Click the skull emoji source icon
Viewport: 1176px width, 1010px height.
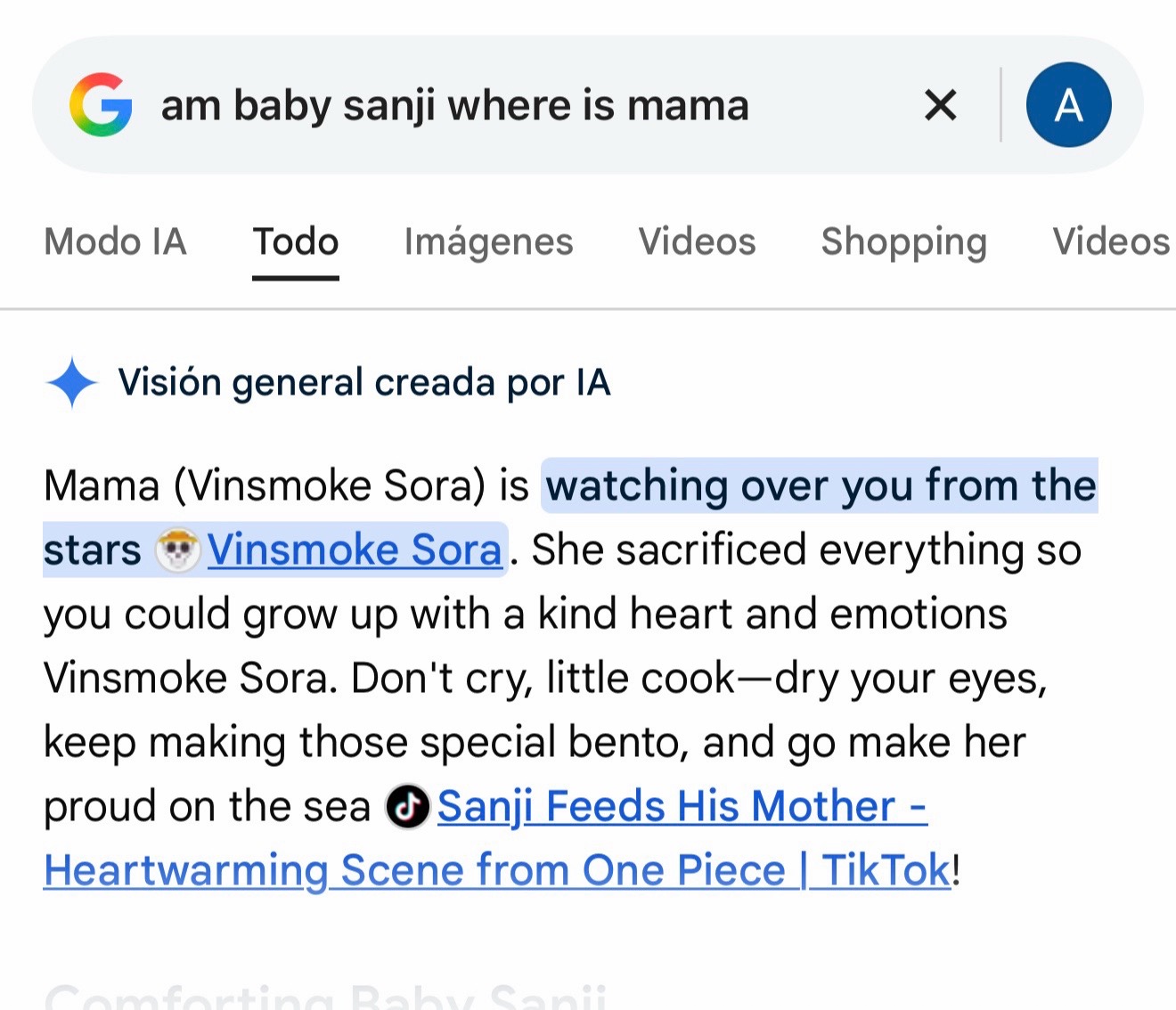[x=178, y=550]
